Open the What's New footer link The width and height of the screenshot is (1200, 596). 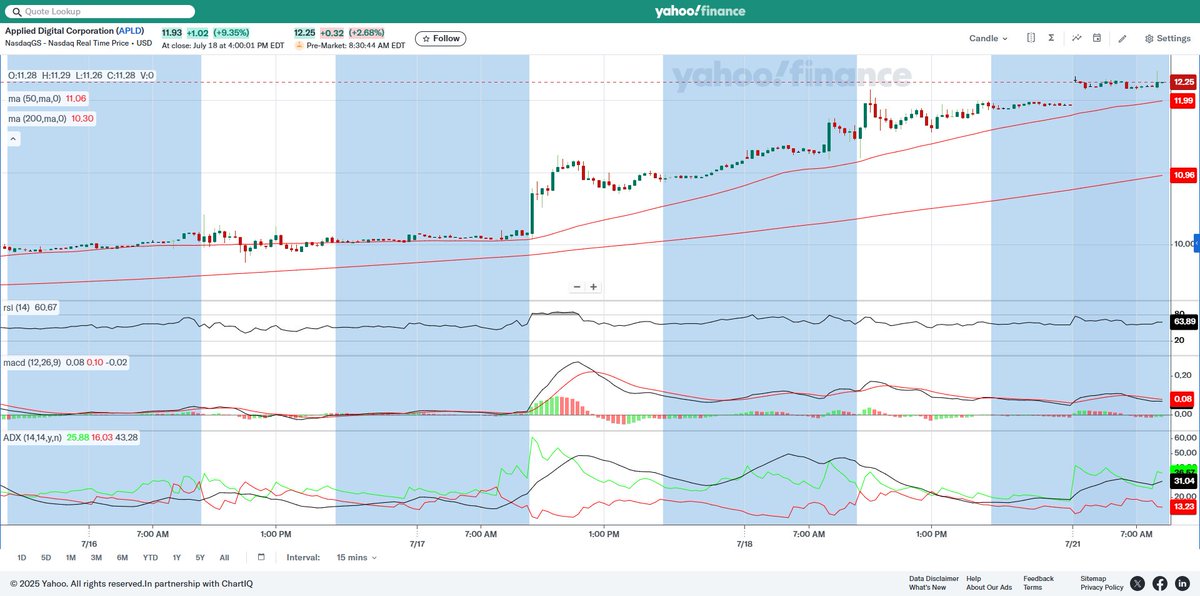927,587
